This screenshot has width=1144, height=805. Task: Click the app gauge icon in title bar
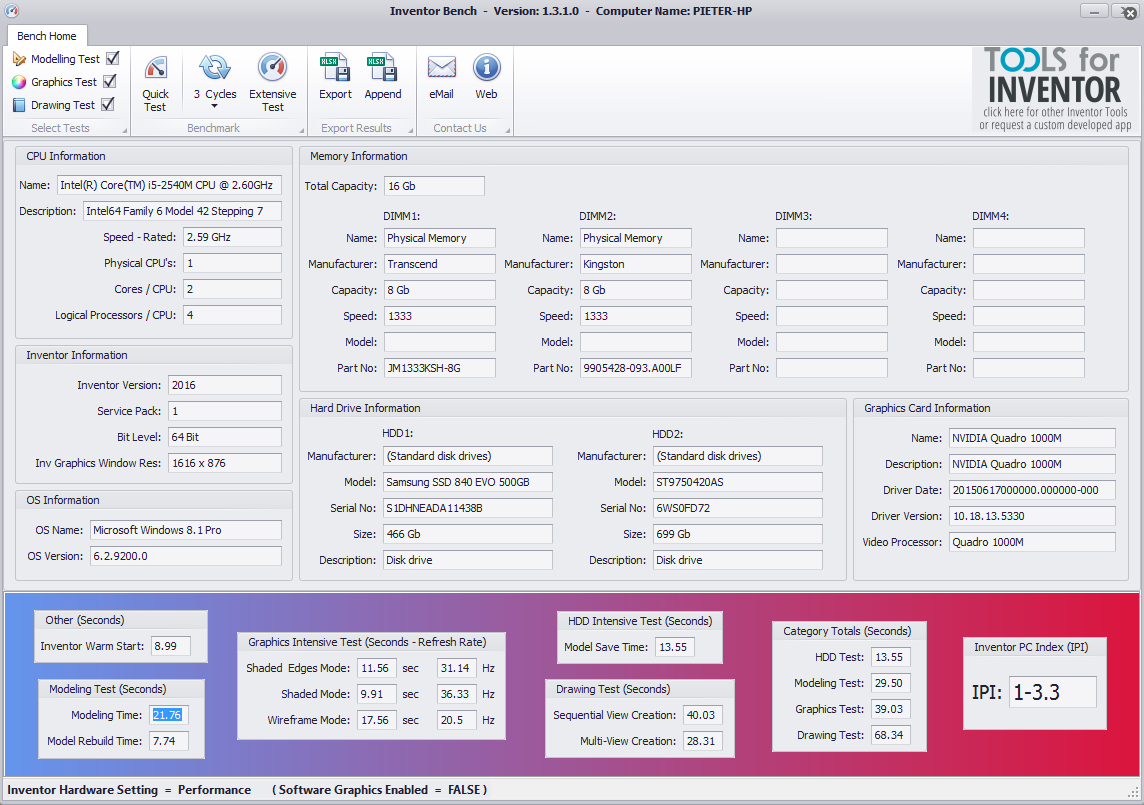coord(11,10)
